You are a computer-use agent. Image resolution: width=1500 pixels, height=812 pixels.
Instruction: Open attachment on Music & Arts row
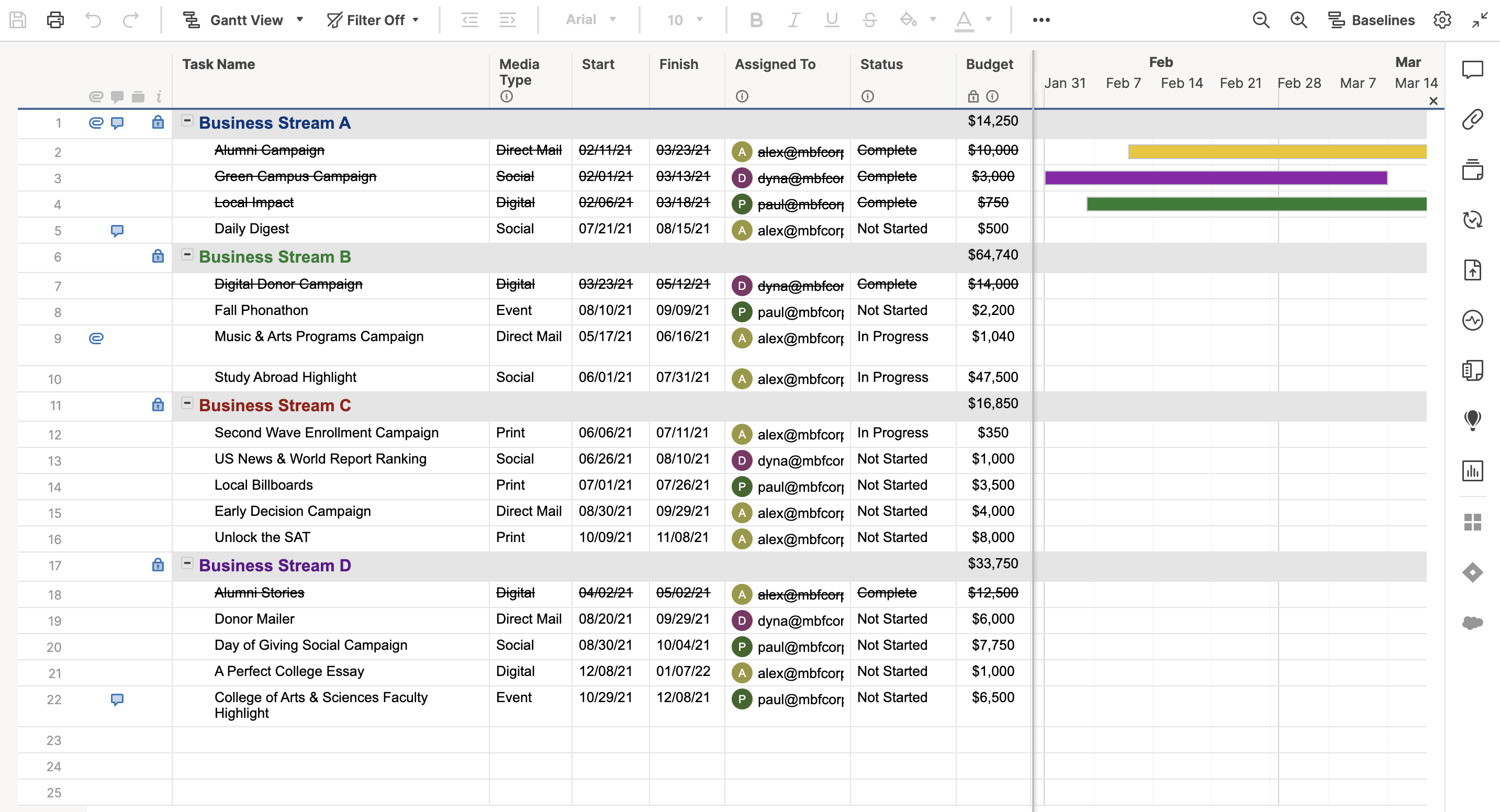(96, 338)
